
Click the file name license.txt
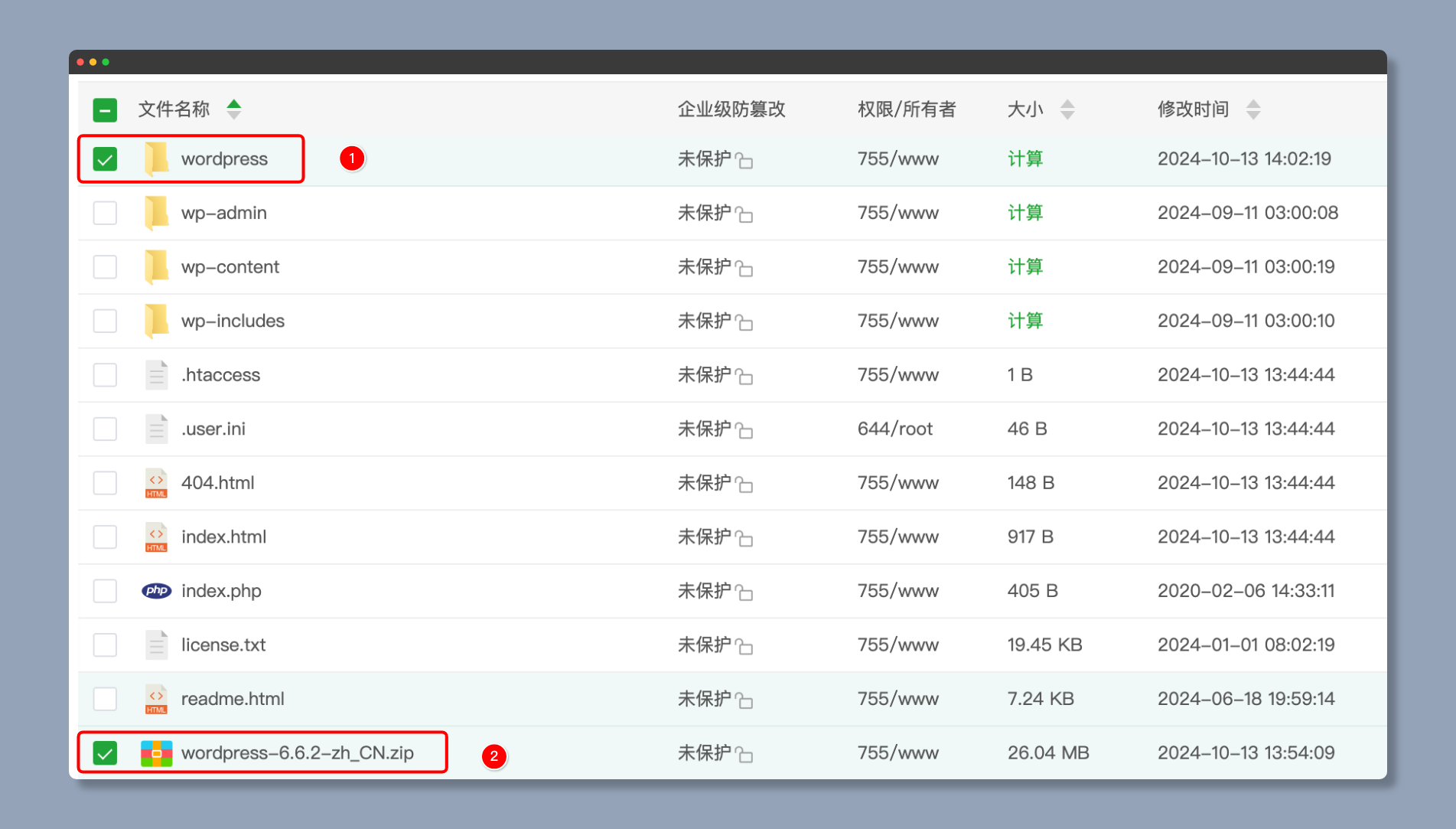223,645
